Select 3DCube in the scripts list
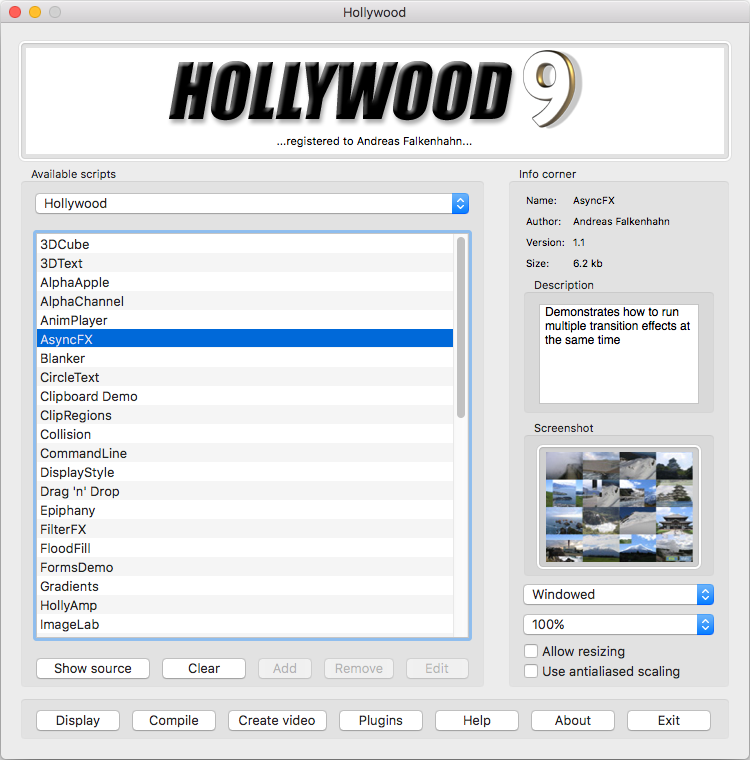 (65, 244)
